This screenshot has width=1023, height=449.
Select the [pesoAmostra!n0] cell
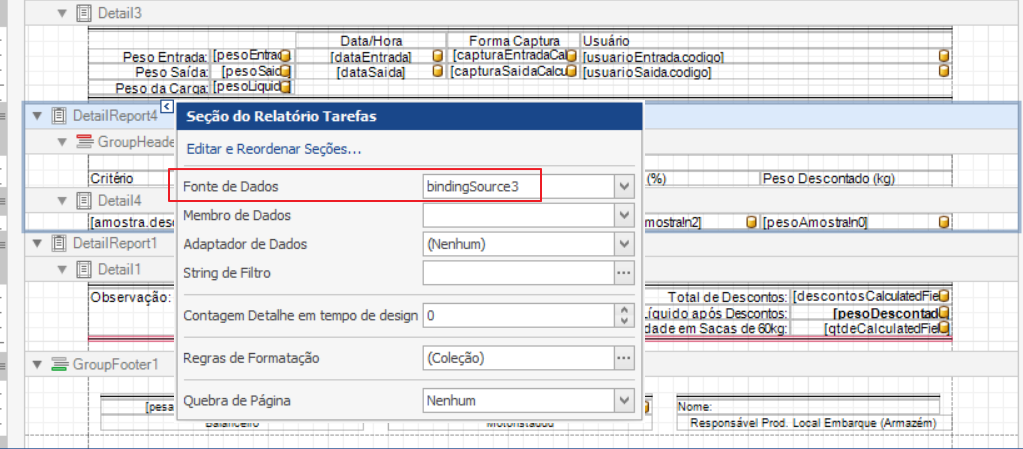coord(856,223)
